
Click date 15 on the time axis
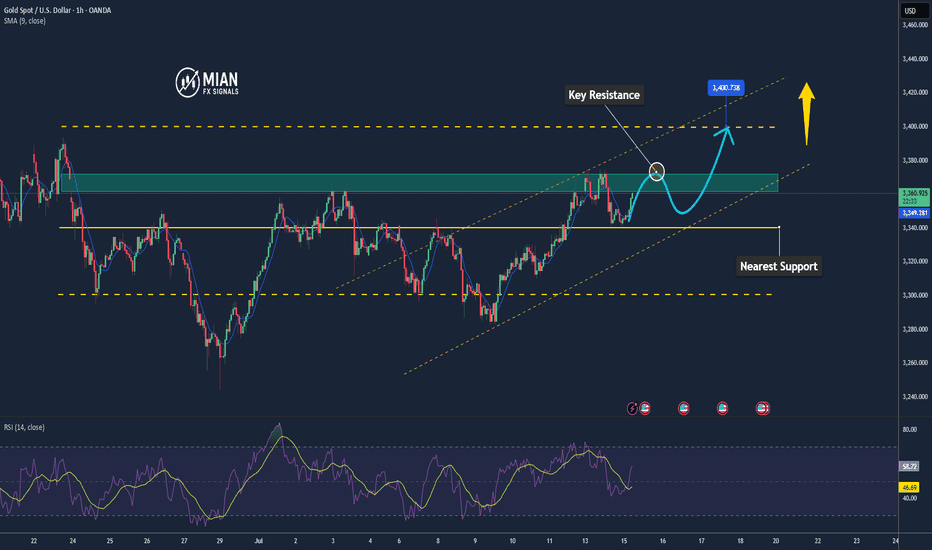(624, 541)
